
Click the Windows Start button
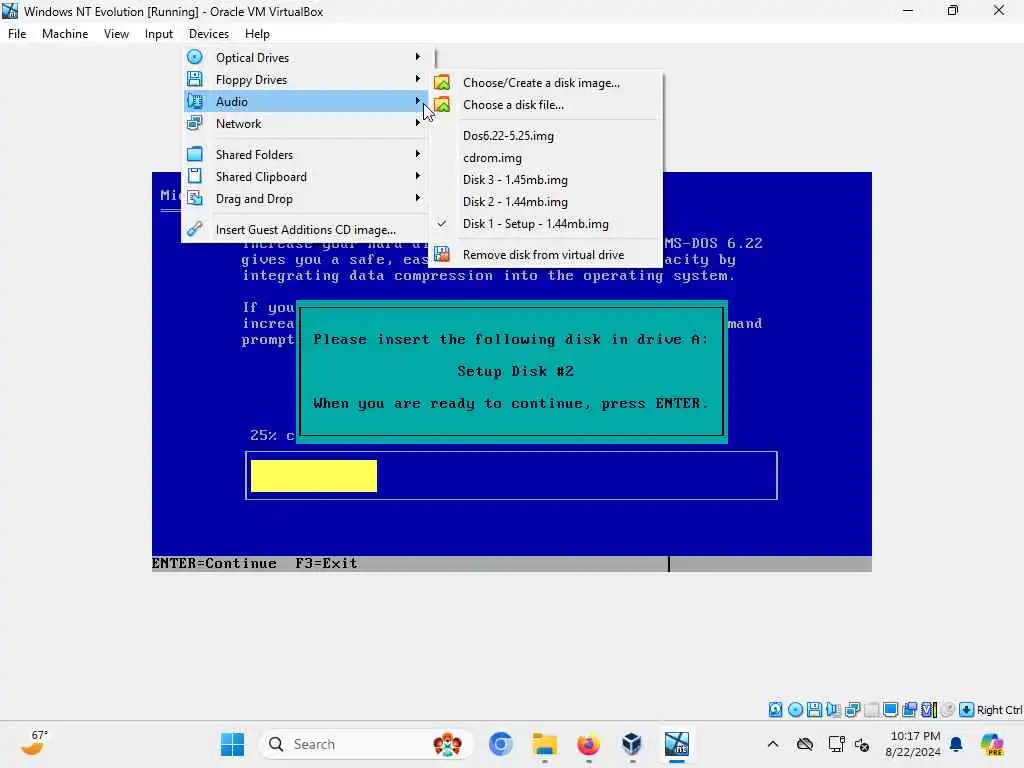coord(232,744)
